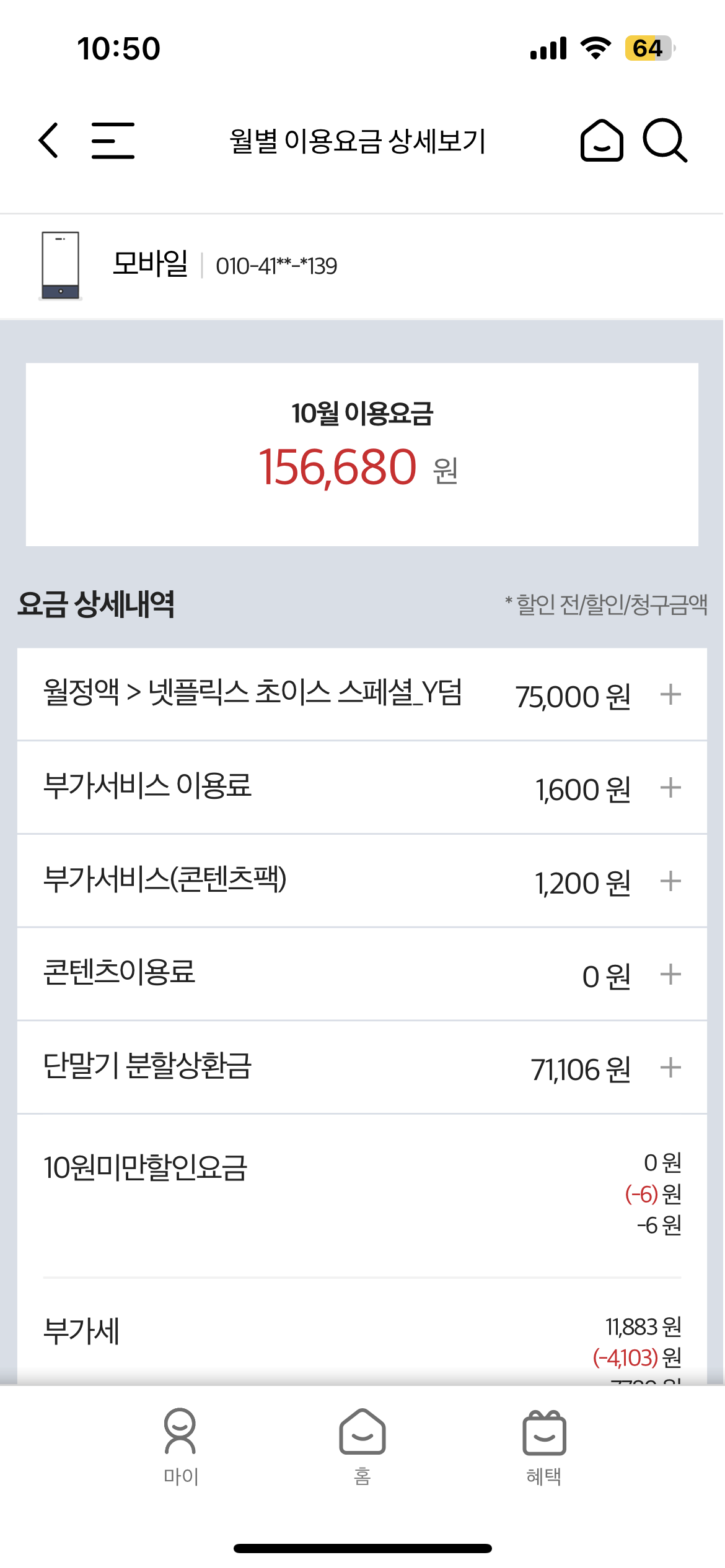725x1568 pixels.
Task: Expand 월정액 넷플릭스 초이스 row plus
Action: pyautogui.click(x=670, y=694)
